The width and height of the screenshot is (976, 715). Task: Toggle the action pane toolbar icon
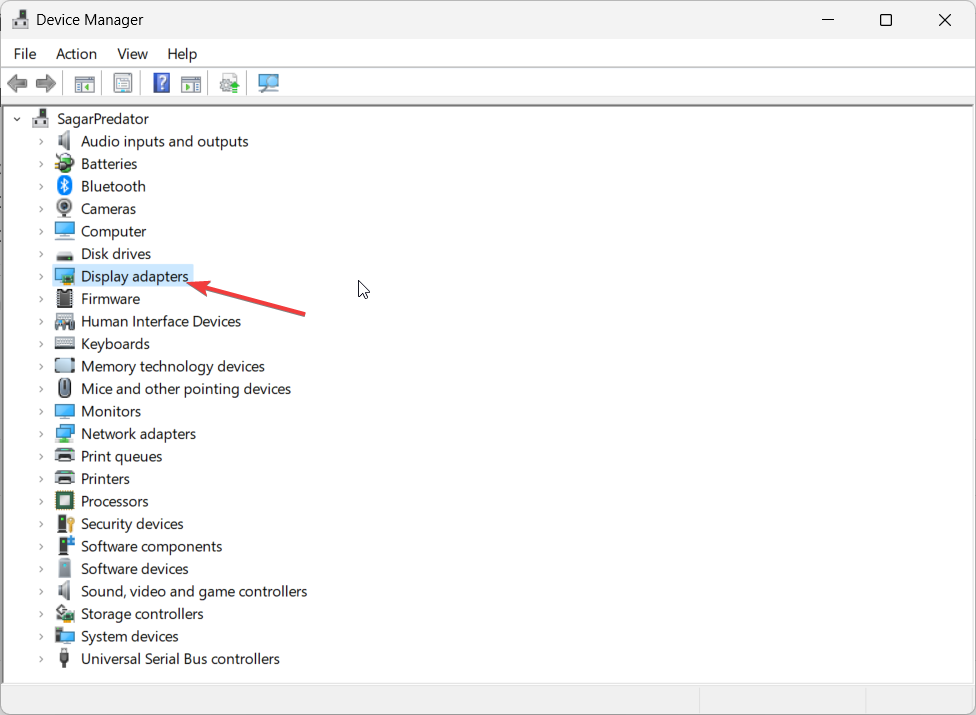click(x=191, y=83)
